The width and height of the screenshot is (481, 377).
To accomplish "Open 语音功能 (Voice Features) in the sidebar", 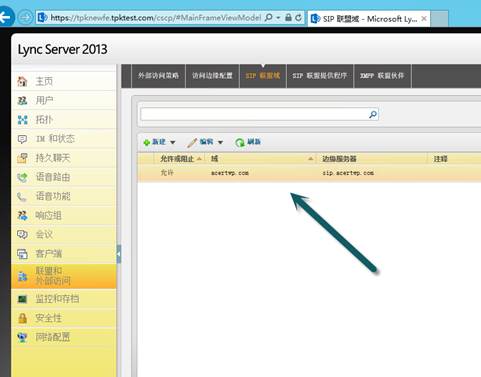I will click(63, 196).
